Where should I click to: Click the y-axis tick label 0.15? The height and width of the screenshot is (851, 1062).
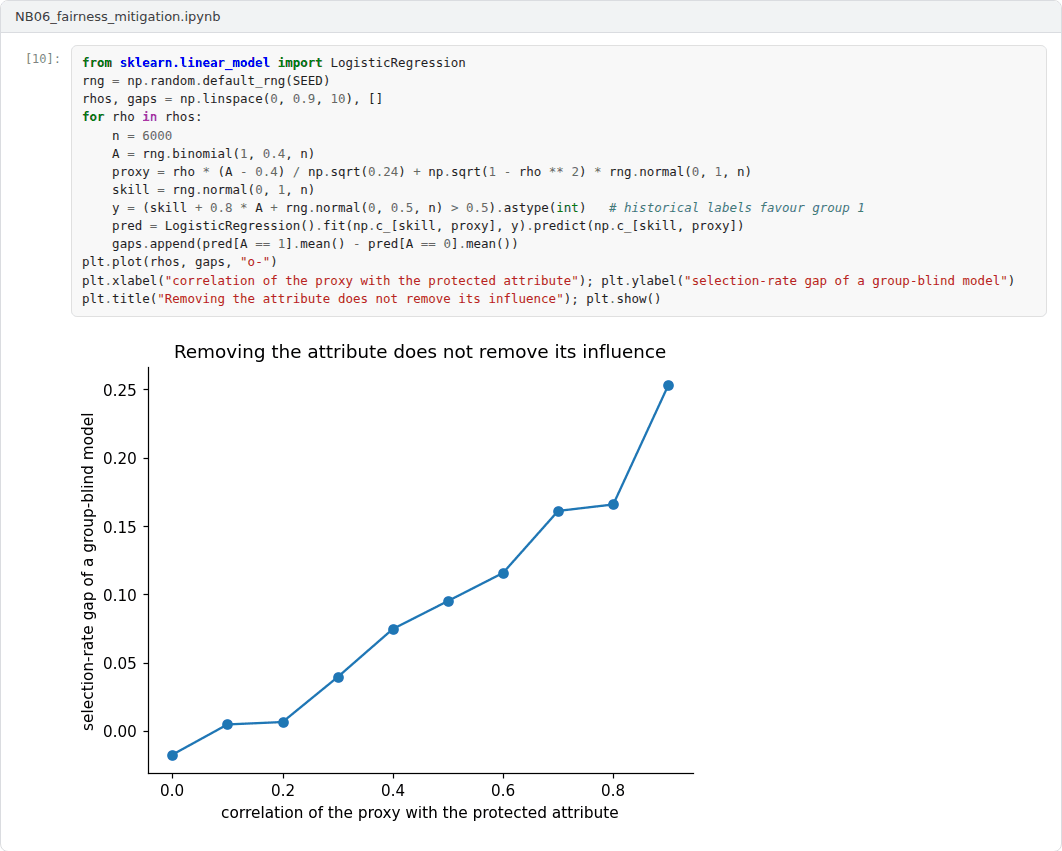tap(120, 527)
